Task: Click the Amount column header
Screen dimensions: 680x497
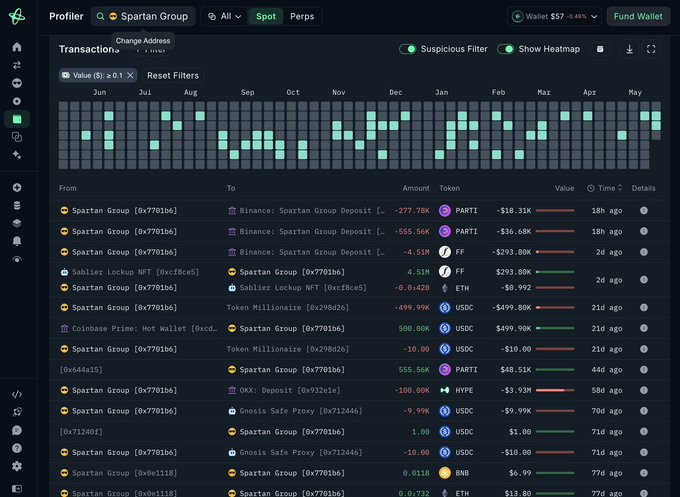Action: tap(415, 188)
